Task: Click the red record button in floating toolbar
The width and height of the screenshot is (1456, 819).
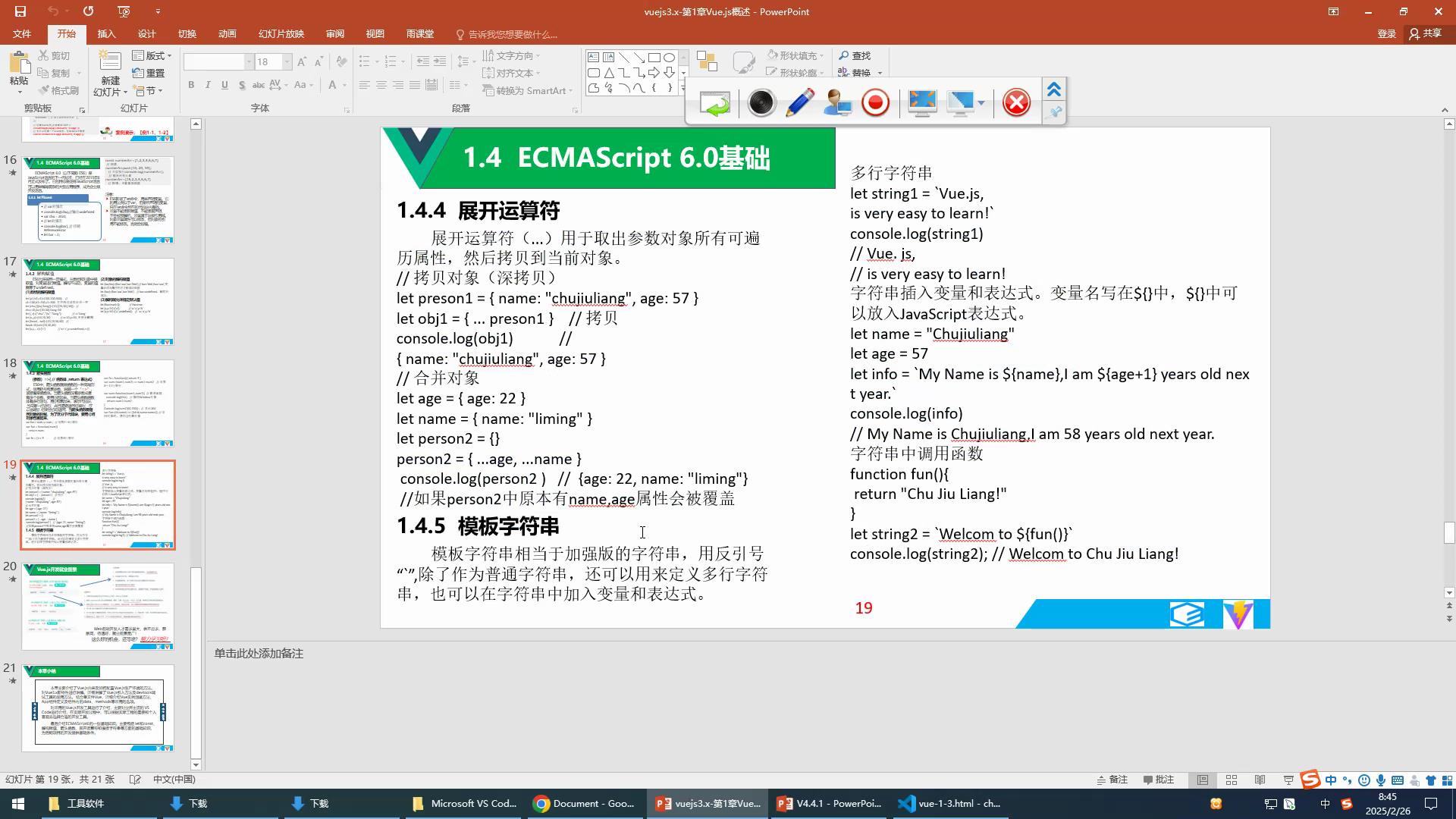Action: 875,102
